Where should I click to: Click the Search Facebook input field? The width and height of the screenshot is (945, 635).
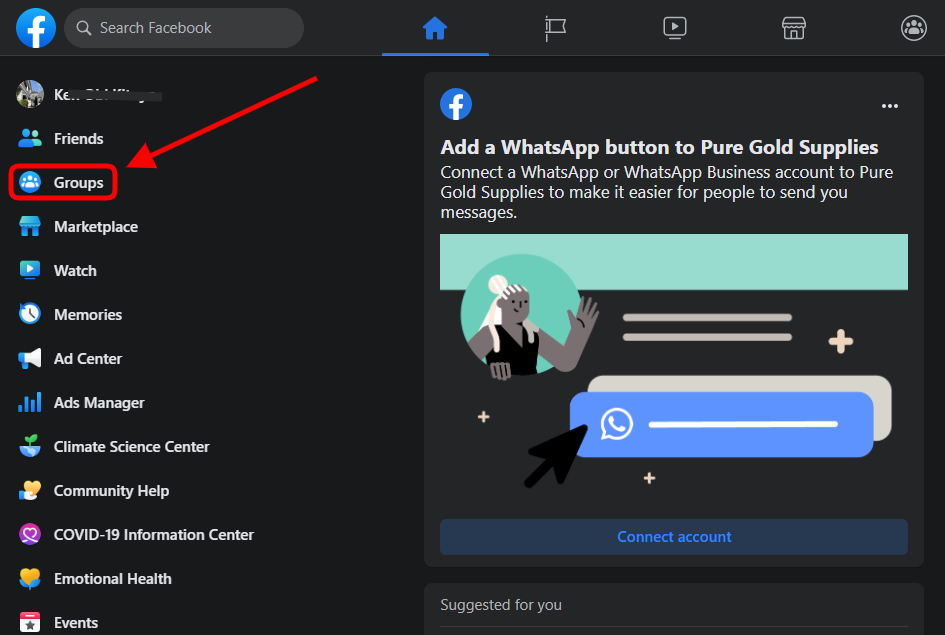(184, 28)
